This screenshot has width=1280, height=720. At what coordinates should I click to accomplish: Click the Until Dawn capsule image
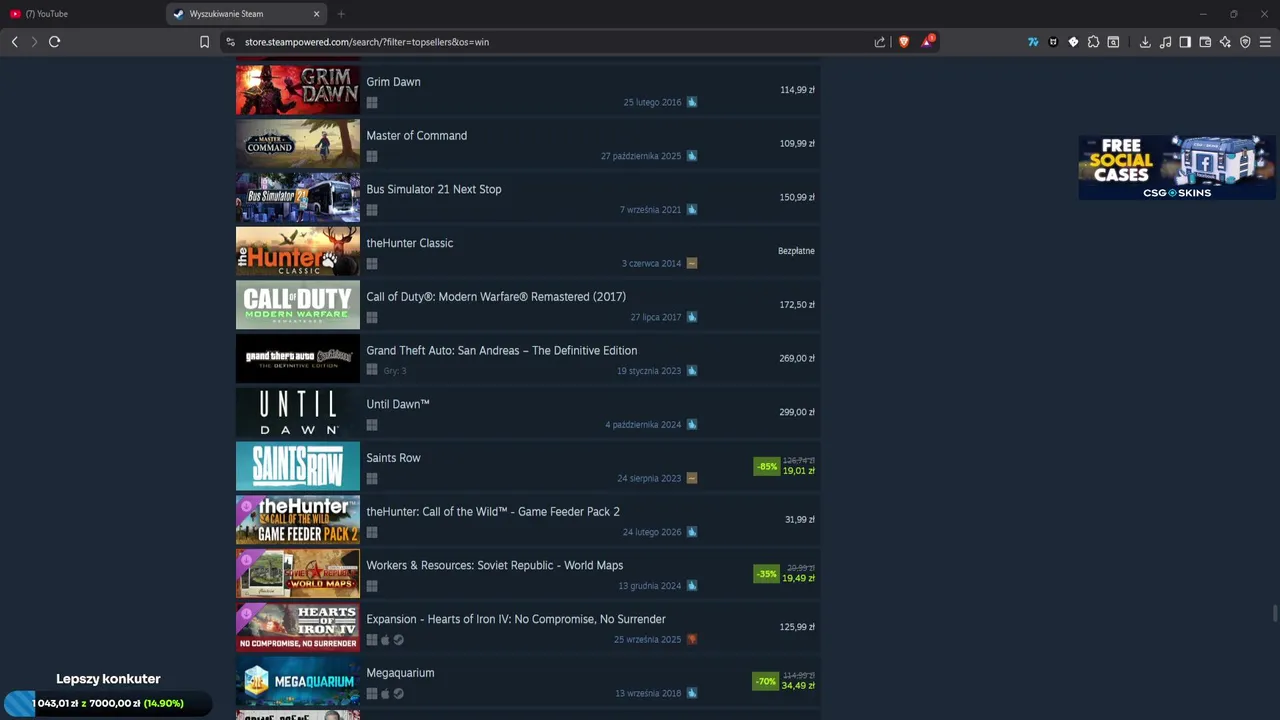point(298,412)
